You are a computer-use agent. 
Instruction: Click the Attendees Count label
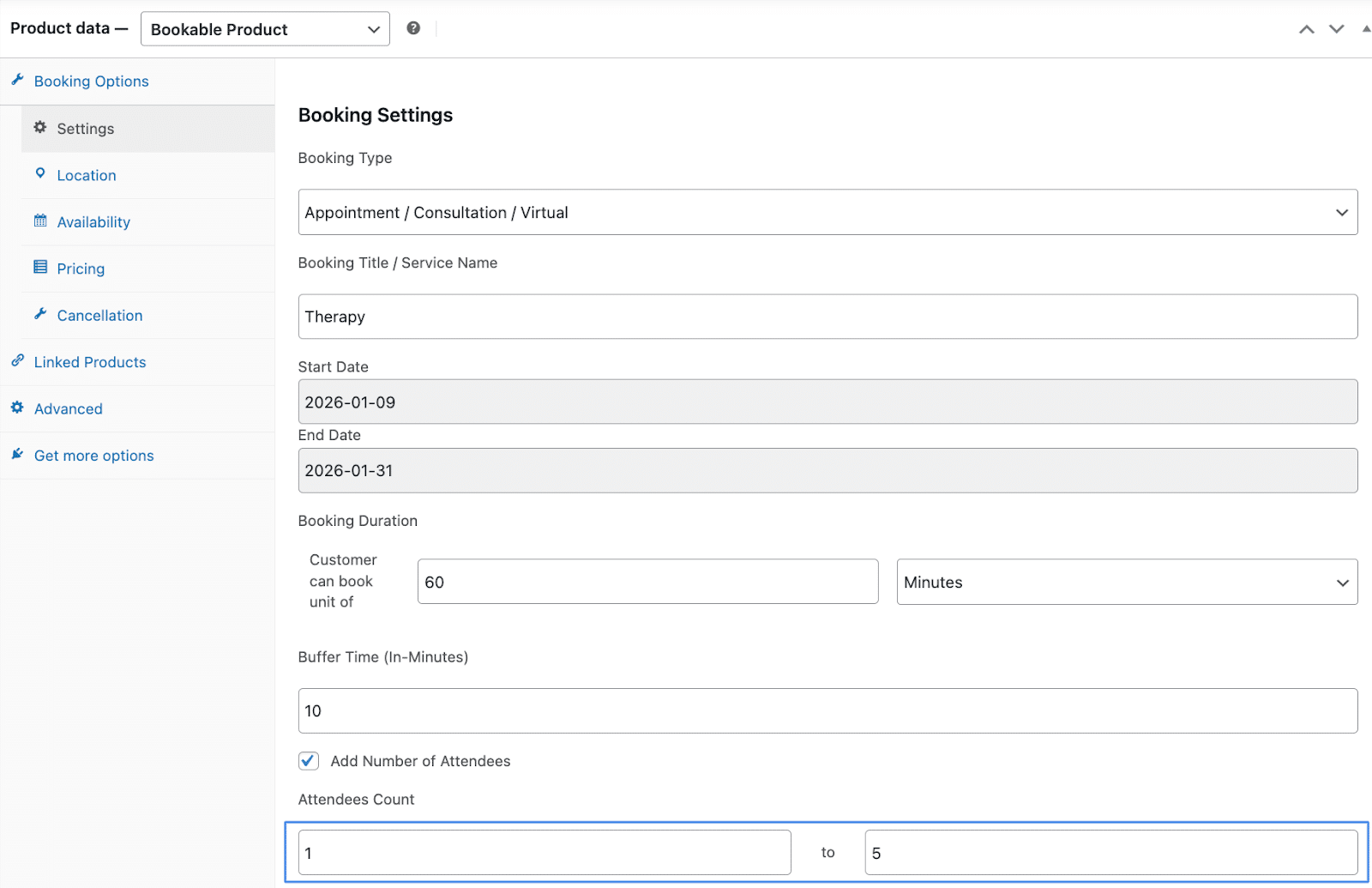click(x=356, y=800)
